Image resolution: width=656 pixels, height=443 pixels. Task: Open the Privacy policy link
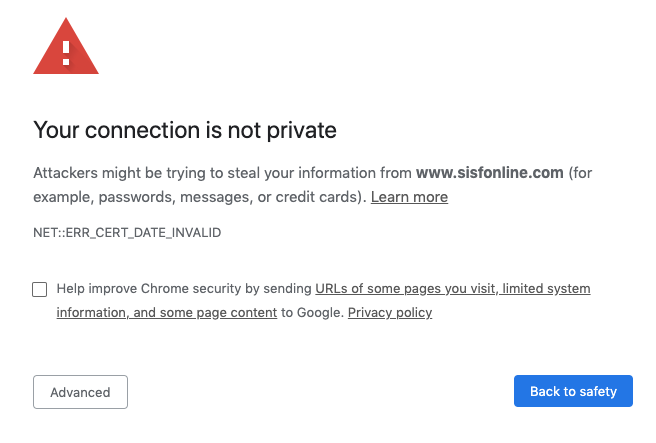390,312
